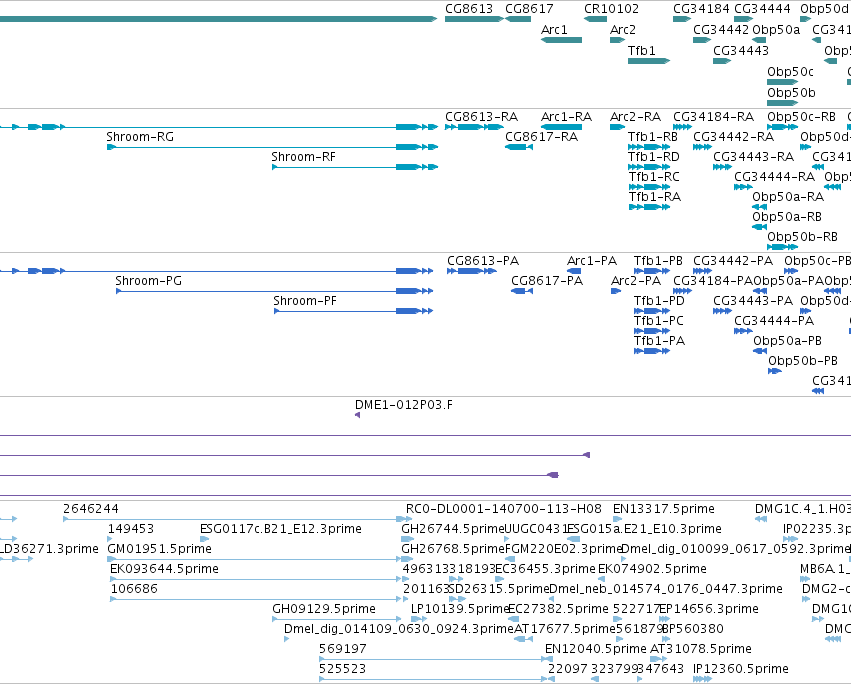
Task: Click the Obp50a gene label
Action: (776, 29)
